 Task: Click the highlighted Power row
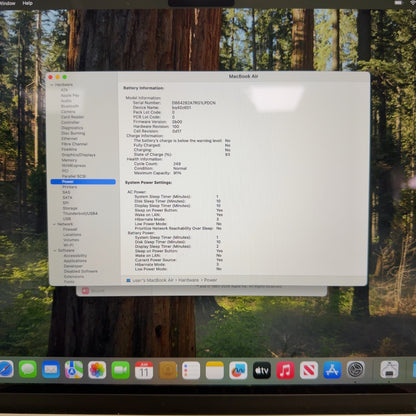83,182
